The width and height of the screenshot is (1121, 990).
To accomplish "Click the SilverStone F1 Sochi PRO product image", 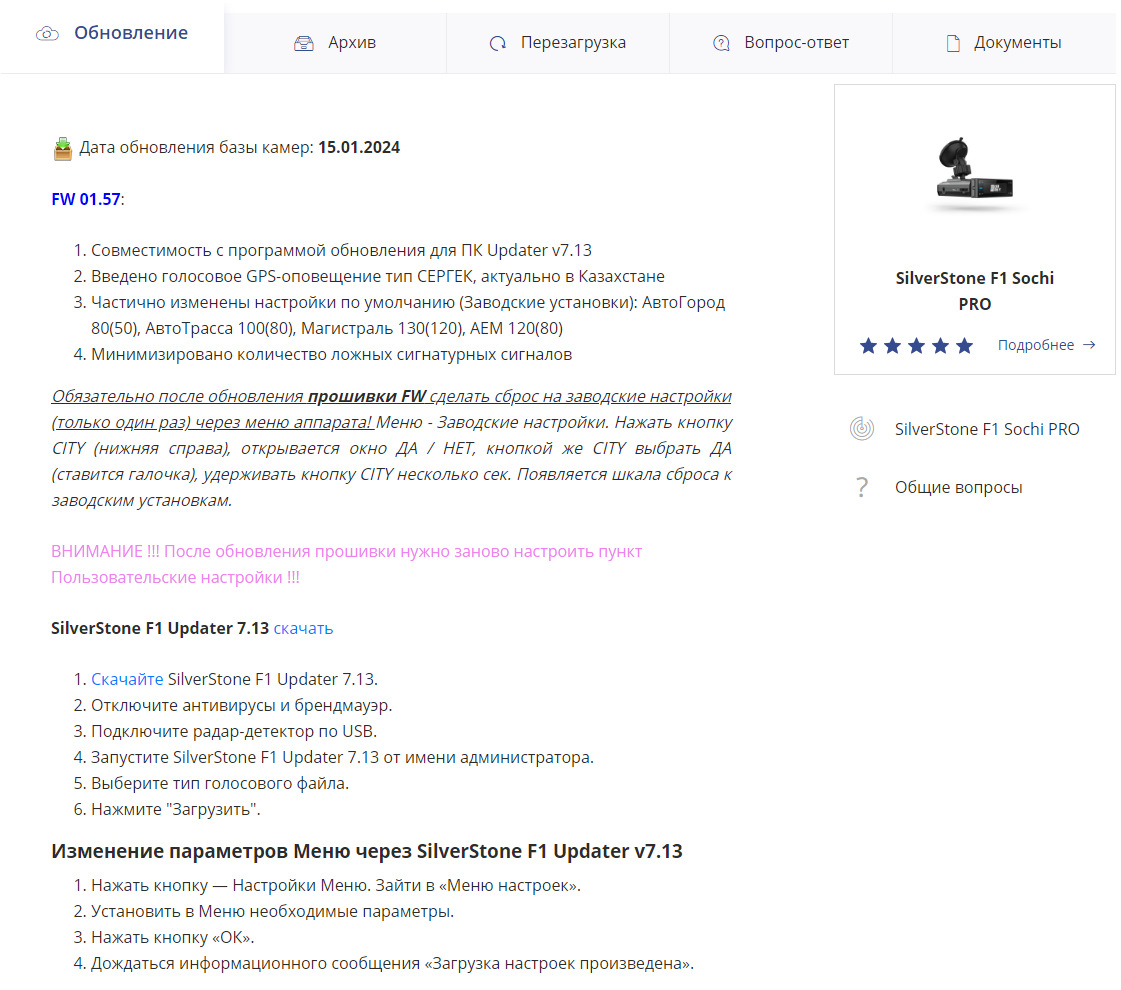I will pyautogui.click(x=974, y=174).
